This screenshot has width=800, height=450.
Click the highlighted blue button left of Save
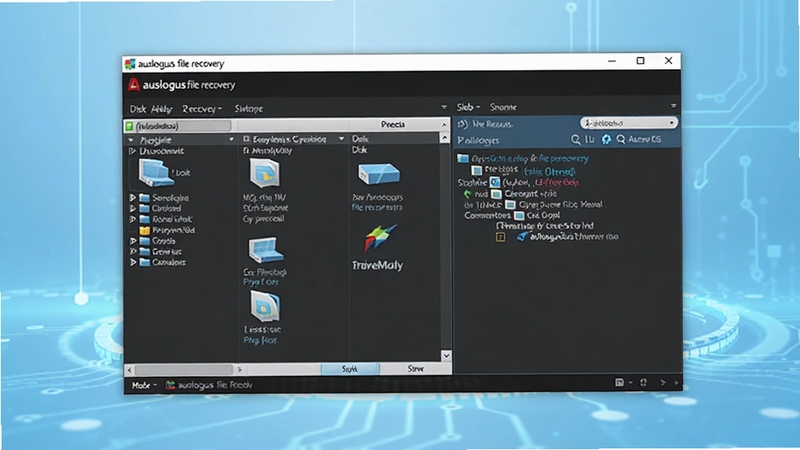pos(350,368)
